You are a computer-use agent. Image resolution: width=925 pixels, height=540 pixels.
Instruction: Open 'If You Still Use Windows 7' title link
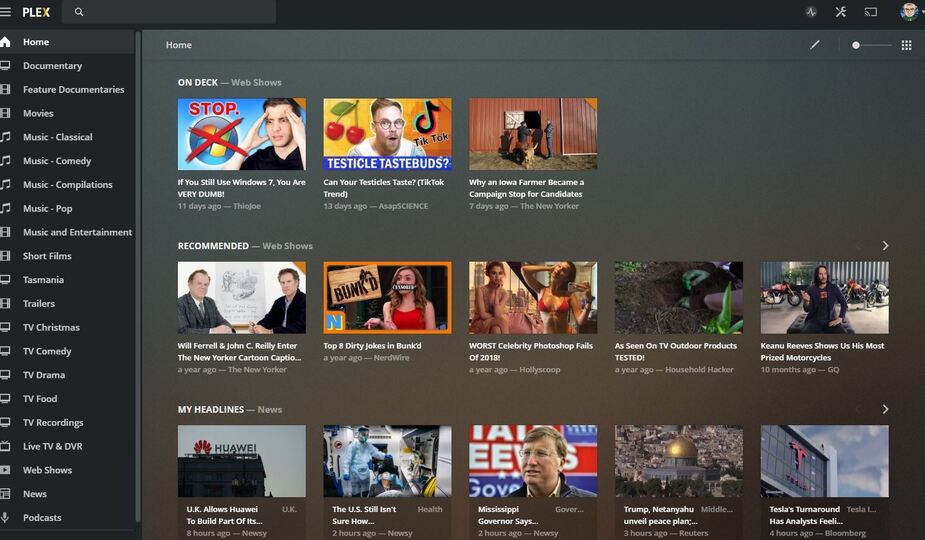pyautogui.click(x=242, y=188)
